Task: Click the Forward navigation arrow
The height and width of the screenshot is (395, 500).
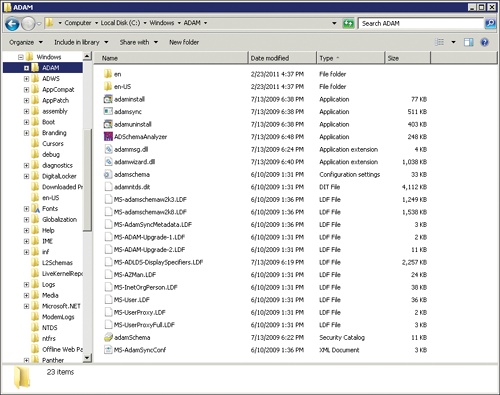Action: [29, 24]
